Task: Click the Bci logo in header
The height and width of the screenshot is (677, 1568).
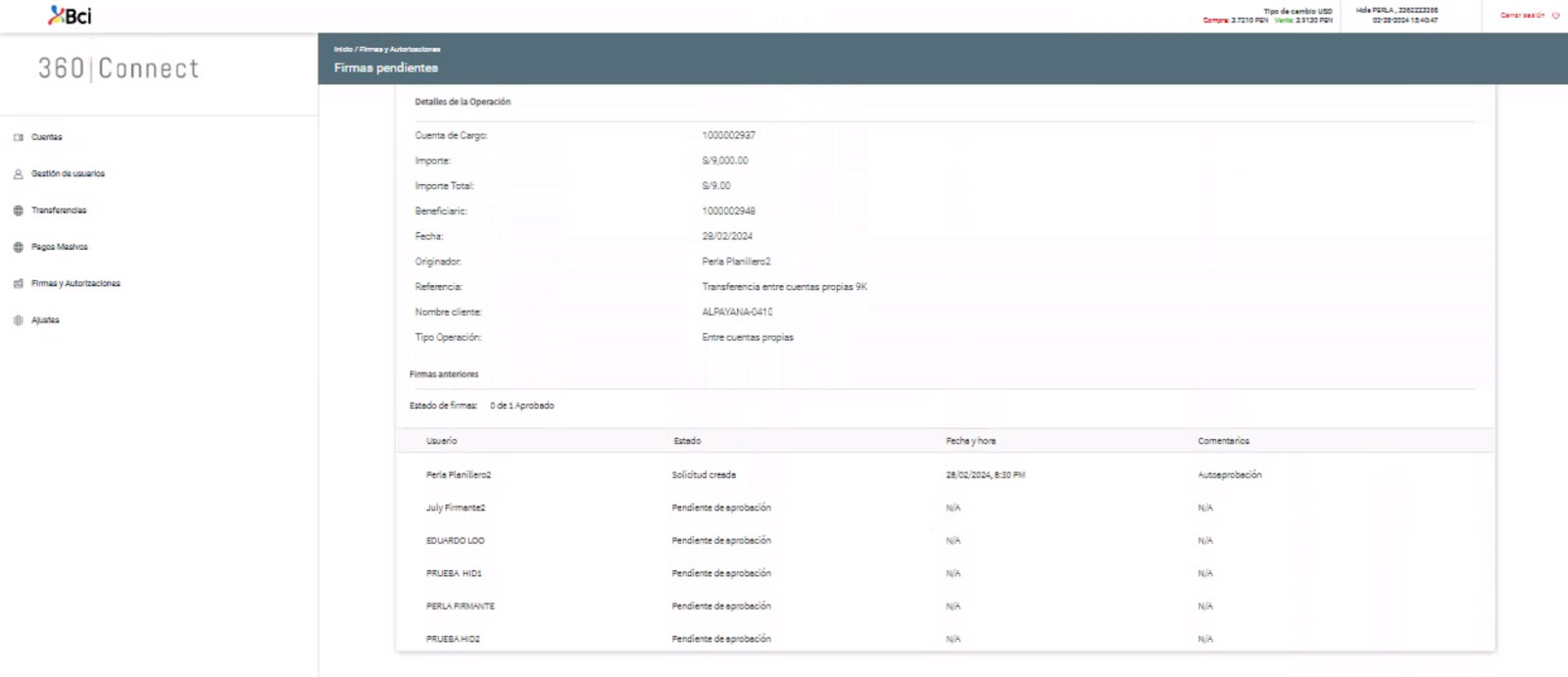Action: 70,16
